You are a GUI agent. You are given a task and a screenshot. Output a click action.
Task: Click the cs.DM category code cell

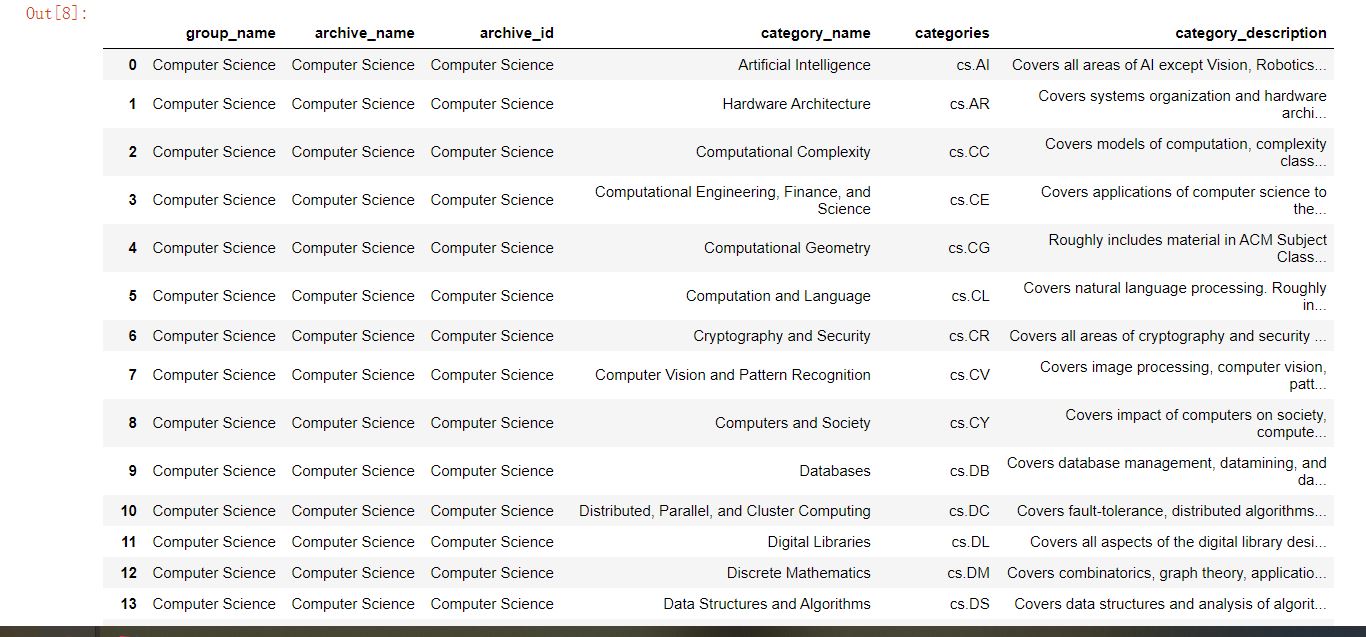point(968,573)
